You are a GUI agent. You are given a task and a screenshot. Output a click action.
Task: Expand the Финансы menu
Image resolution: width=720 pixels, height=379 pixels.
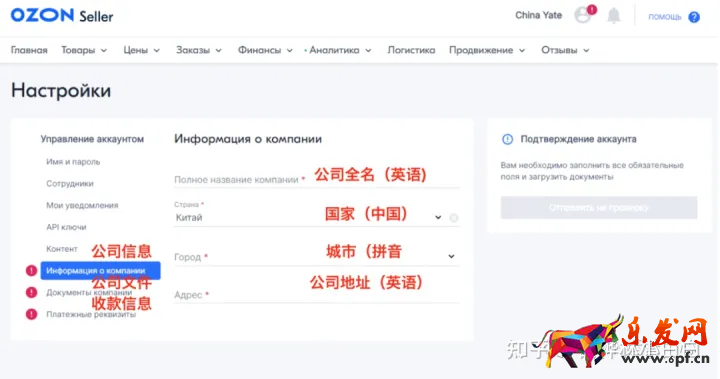pos(265,50)
